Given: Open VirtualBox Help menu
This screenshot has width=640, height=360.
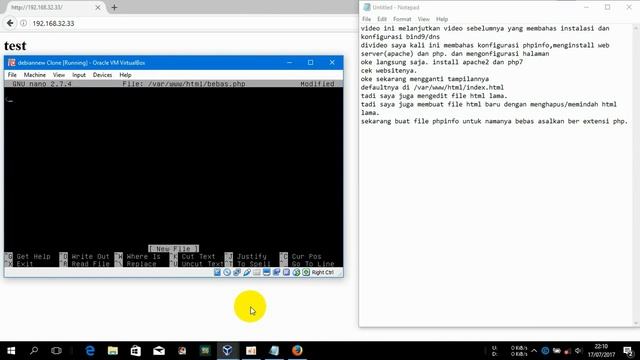Looking at the screenshot, I should click(x=125, y=75).
